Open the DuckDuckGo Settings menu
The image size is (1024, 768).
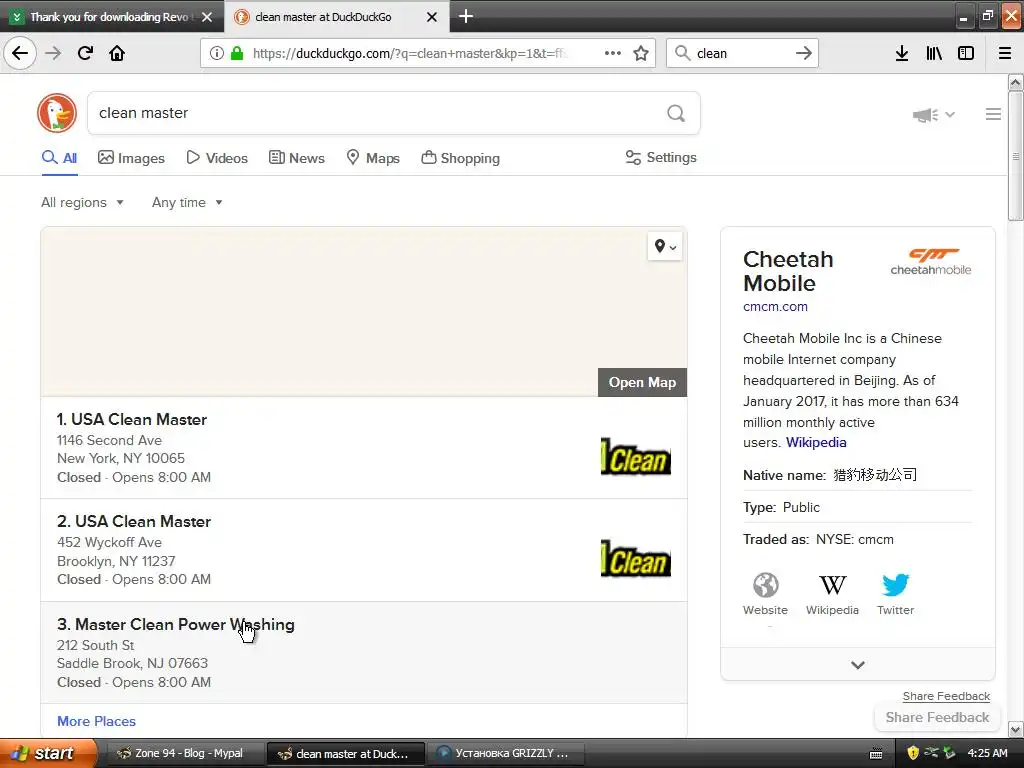click(x=661, y=157)
